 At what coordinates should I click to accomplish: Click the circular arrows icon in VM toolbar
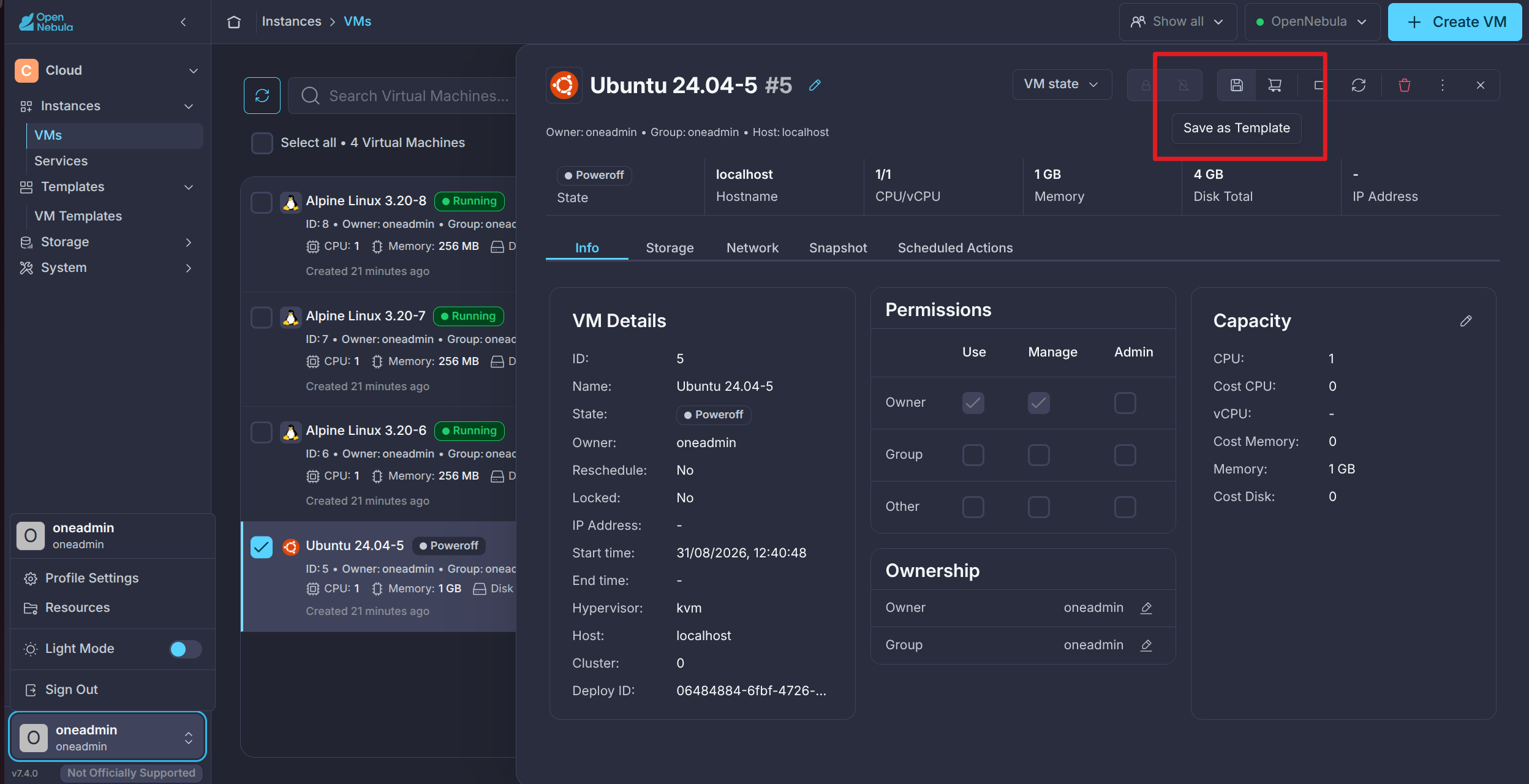[1359, 85]
